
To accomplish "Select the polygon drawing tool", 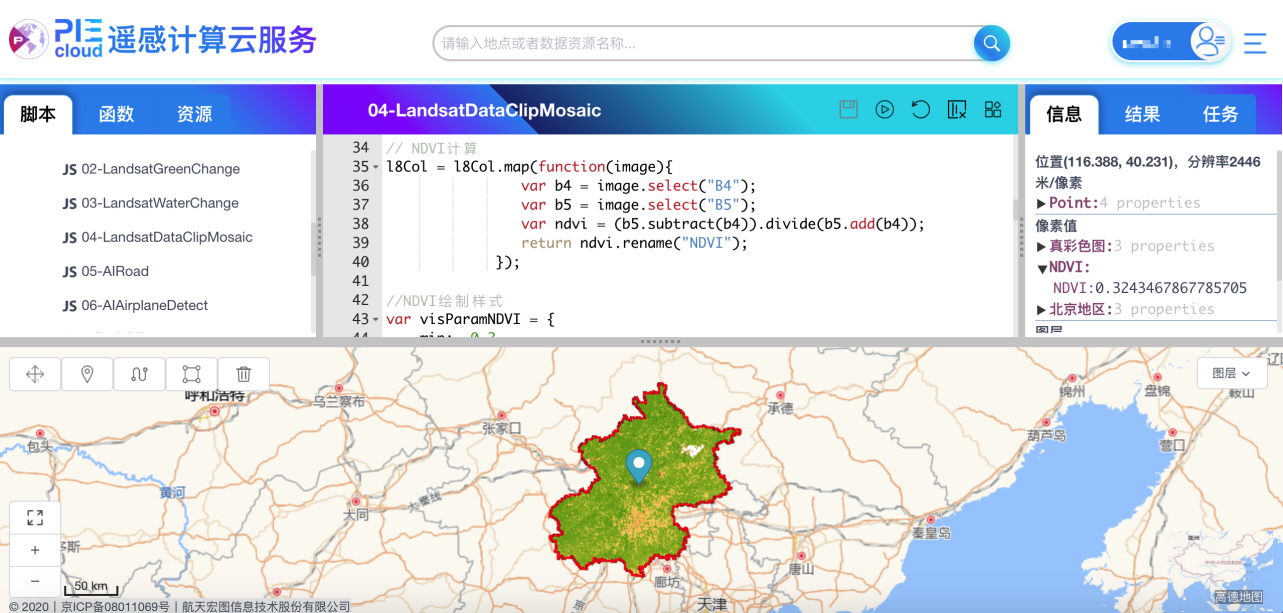I will coord(191,373).
